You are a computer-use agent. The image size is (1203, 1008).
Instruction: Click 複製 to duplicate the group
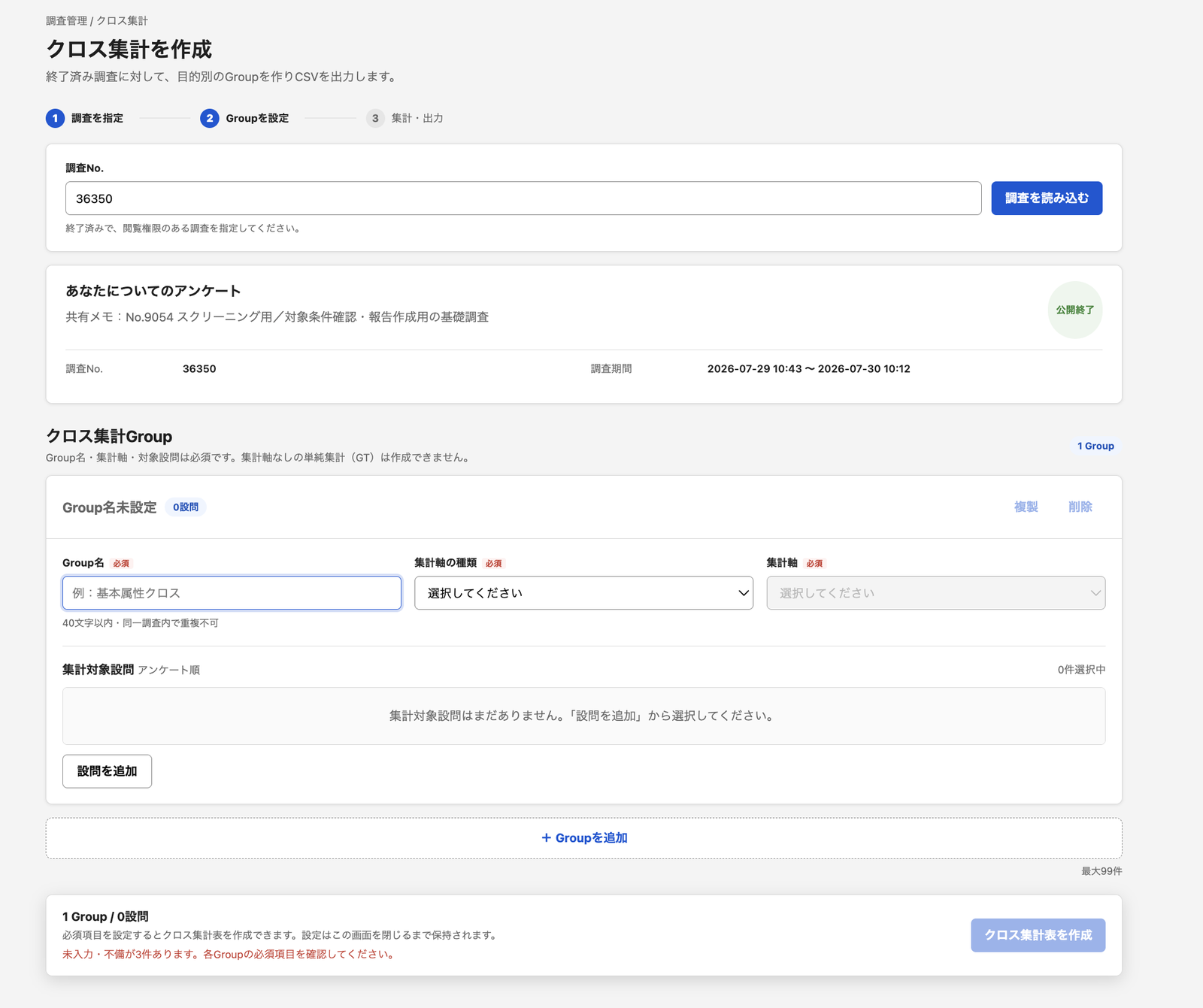click(x=1026, y=507)
